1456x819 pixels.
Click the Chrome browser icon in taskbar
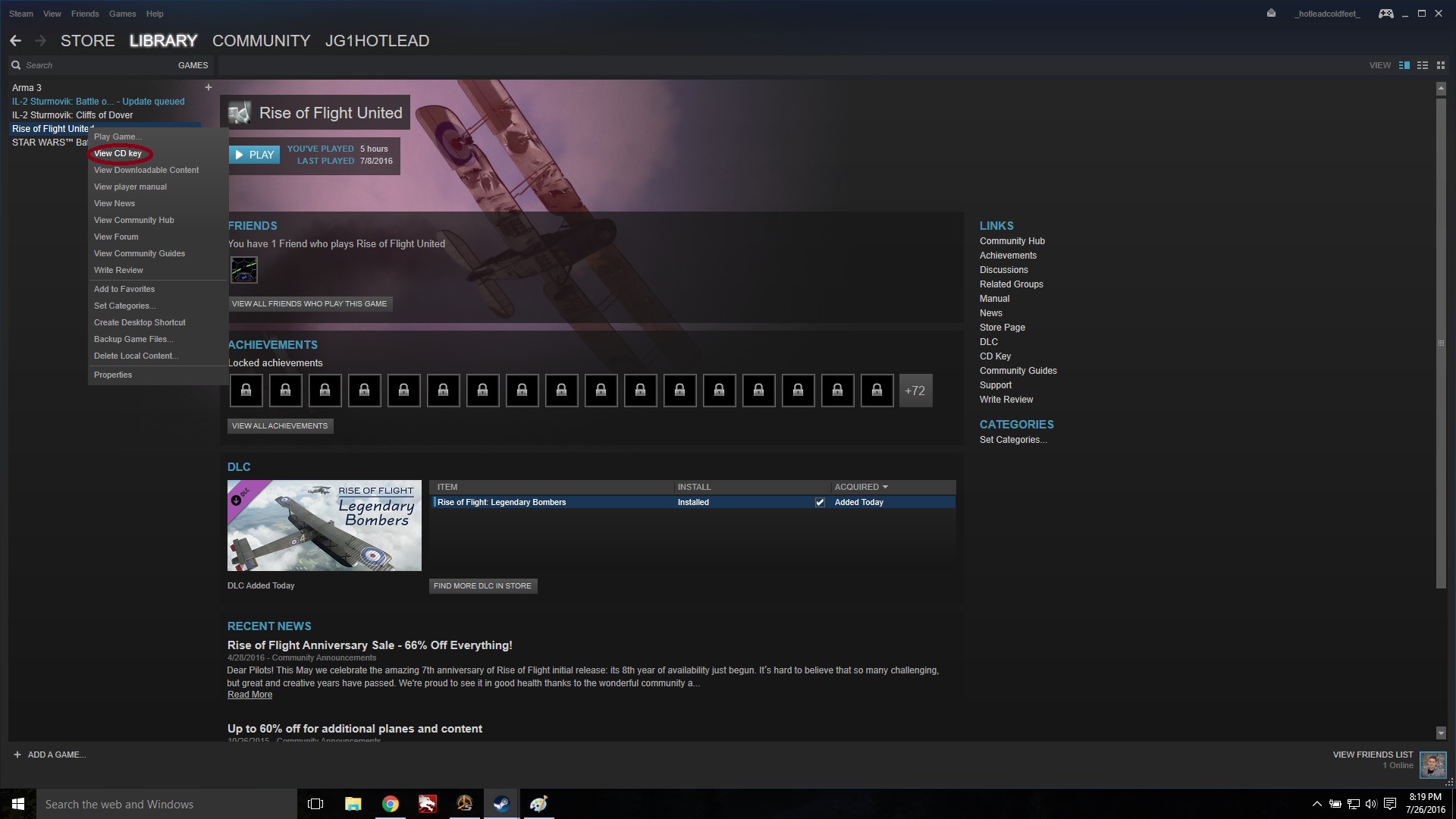tap(390, 803)
